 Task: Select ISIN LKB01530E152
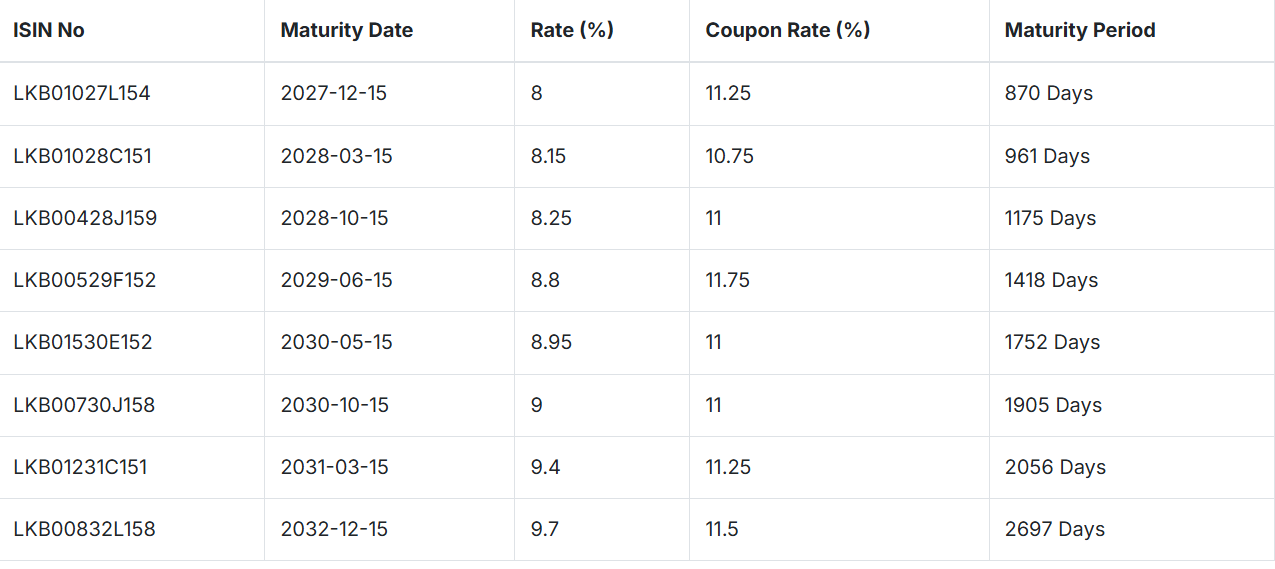pos(83,342)
